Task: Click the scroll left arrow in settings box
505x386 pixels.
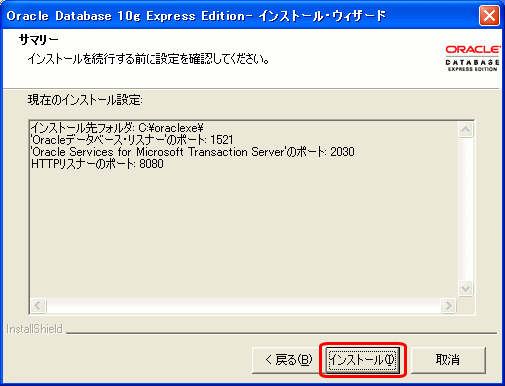Action: [38, 305]
